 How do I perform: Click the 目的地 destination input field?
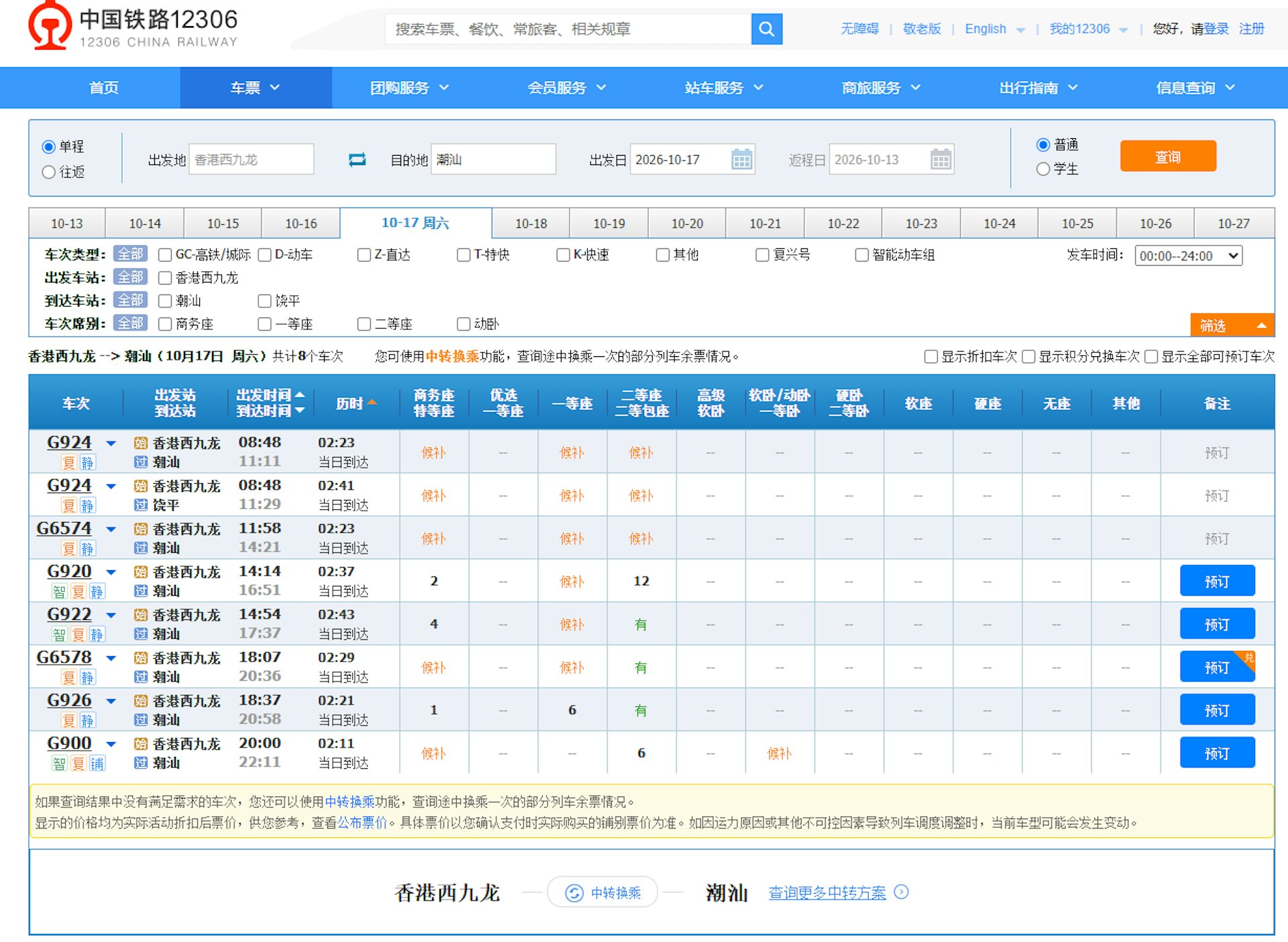(x=493, y=160)
